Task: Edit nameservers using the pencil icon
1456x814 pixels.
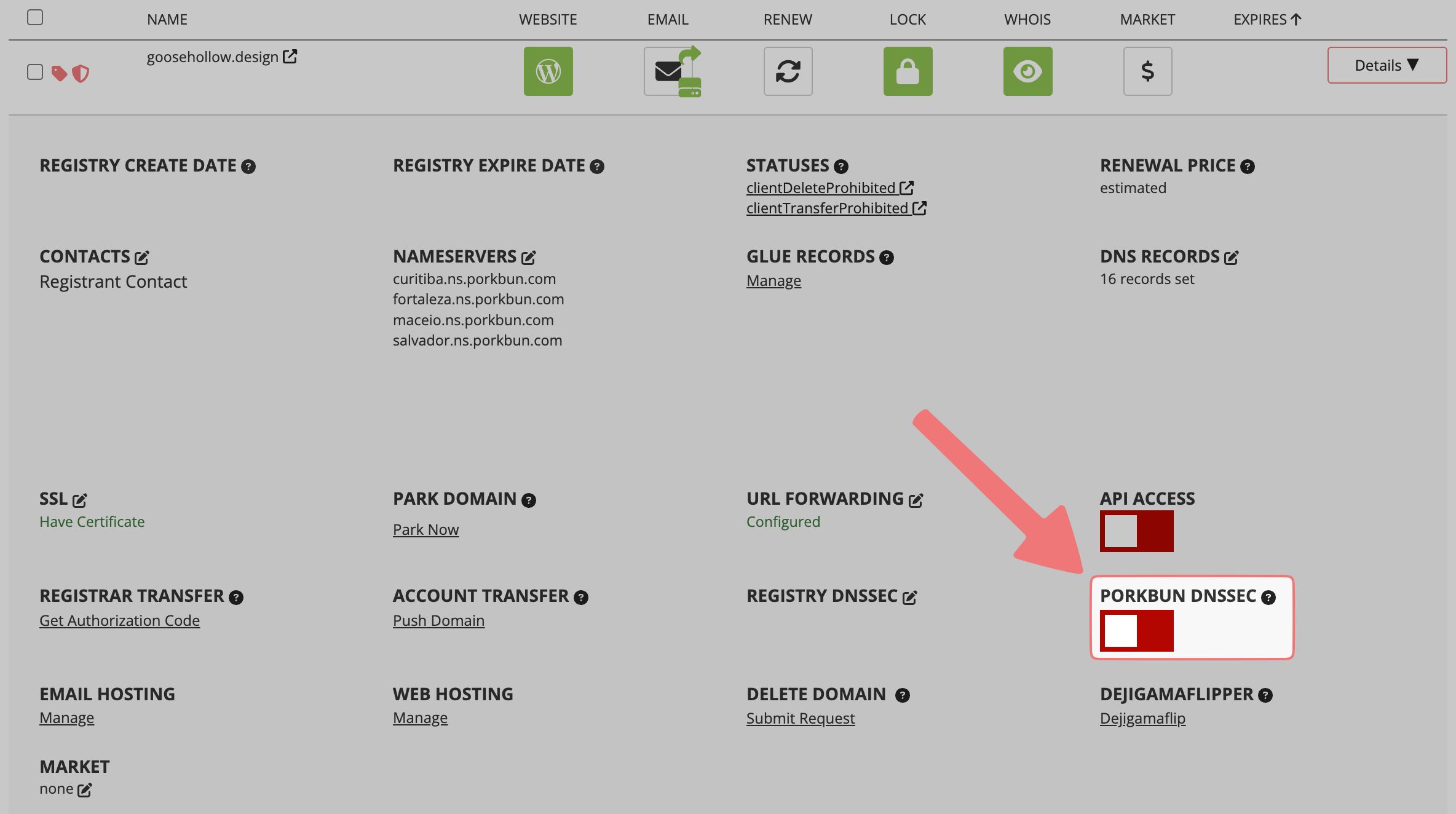Action: coord(529,257)
